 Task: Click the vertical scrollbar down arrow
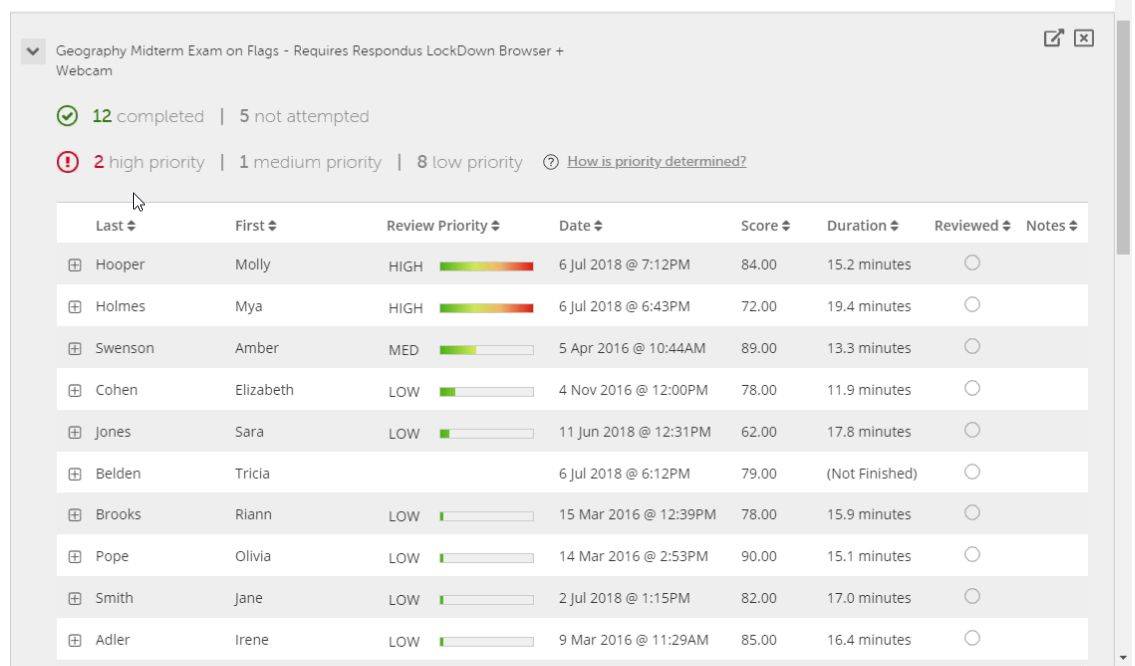pos(1126,657)
